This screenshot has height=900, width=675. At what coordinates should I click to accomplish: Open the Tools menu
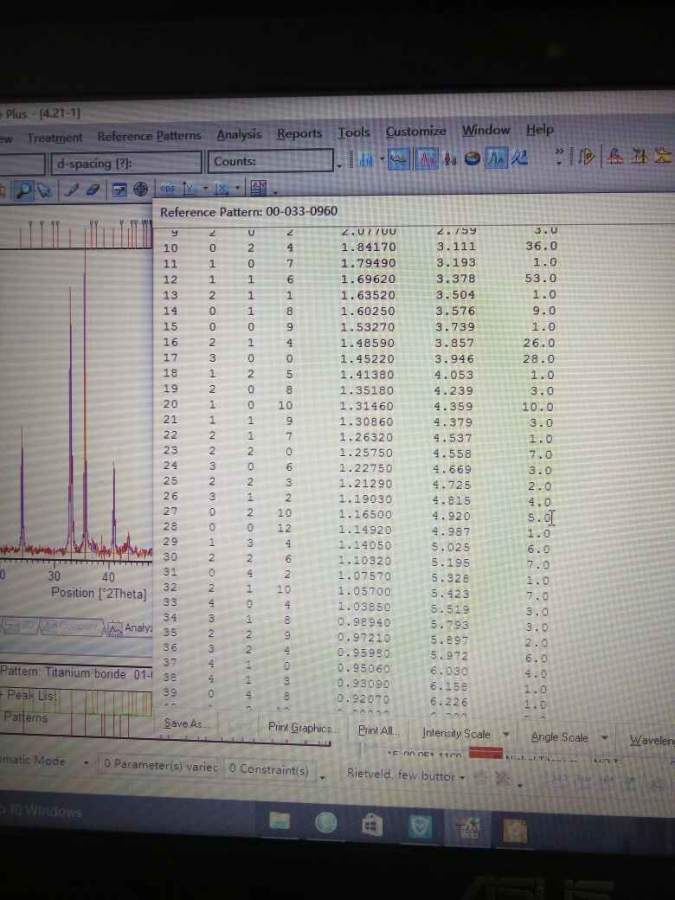tap(354, 132)
